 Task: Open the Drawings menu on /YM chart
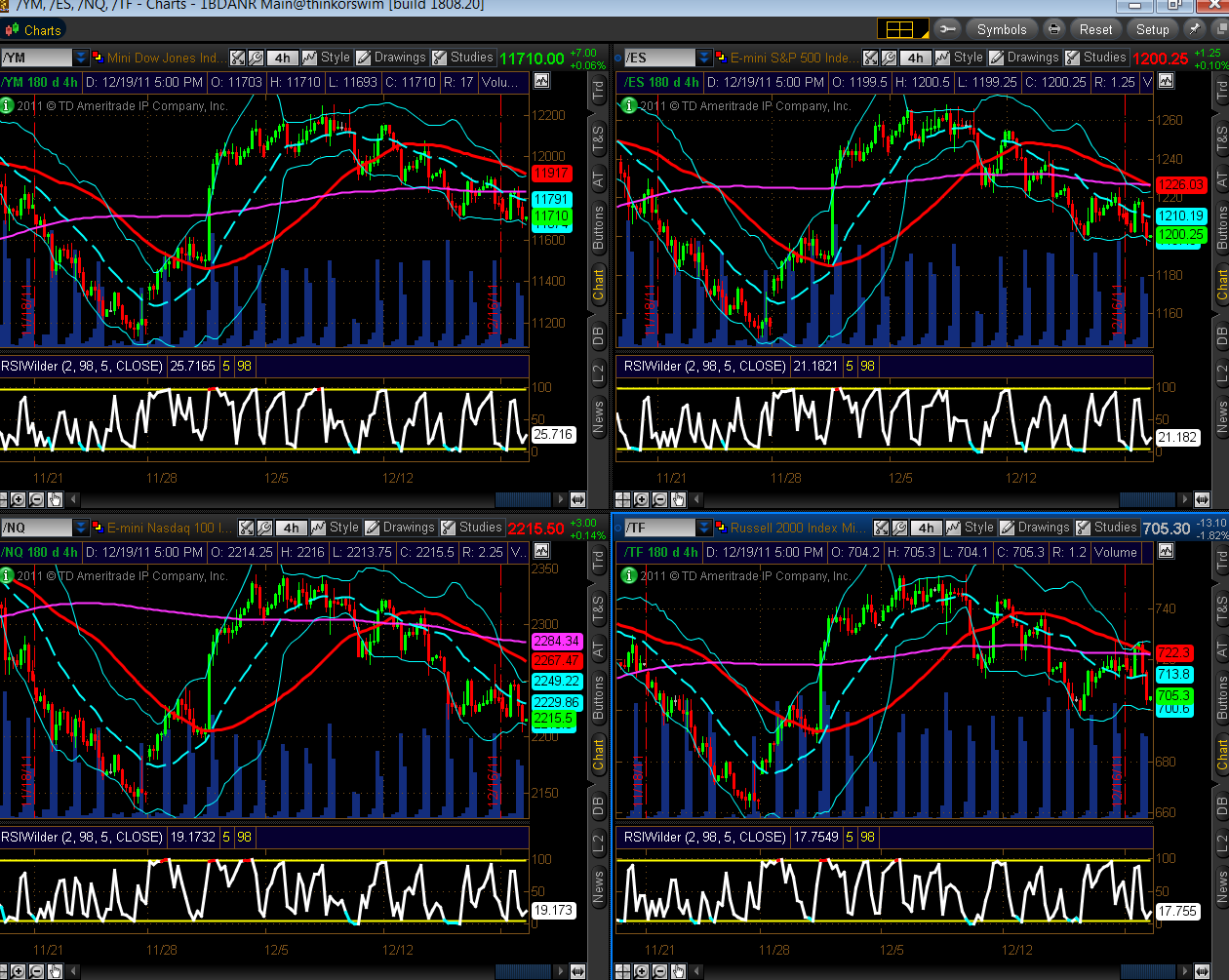pos(391,58)
